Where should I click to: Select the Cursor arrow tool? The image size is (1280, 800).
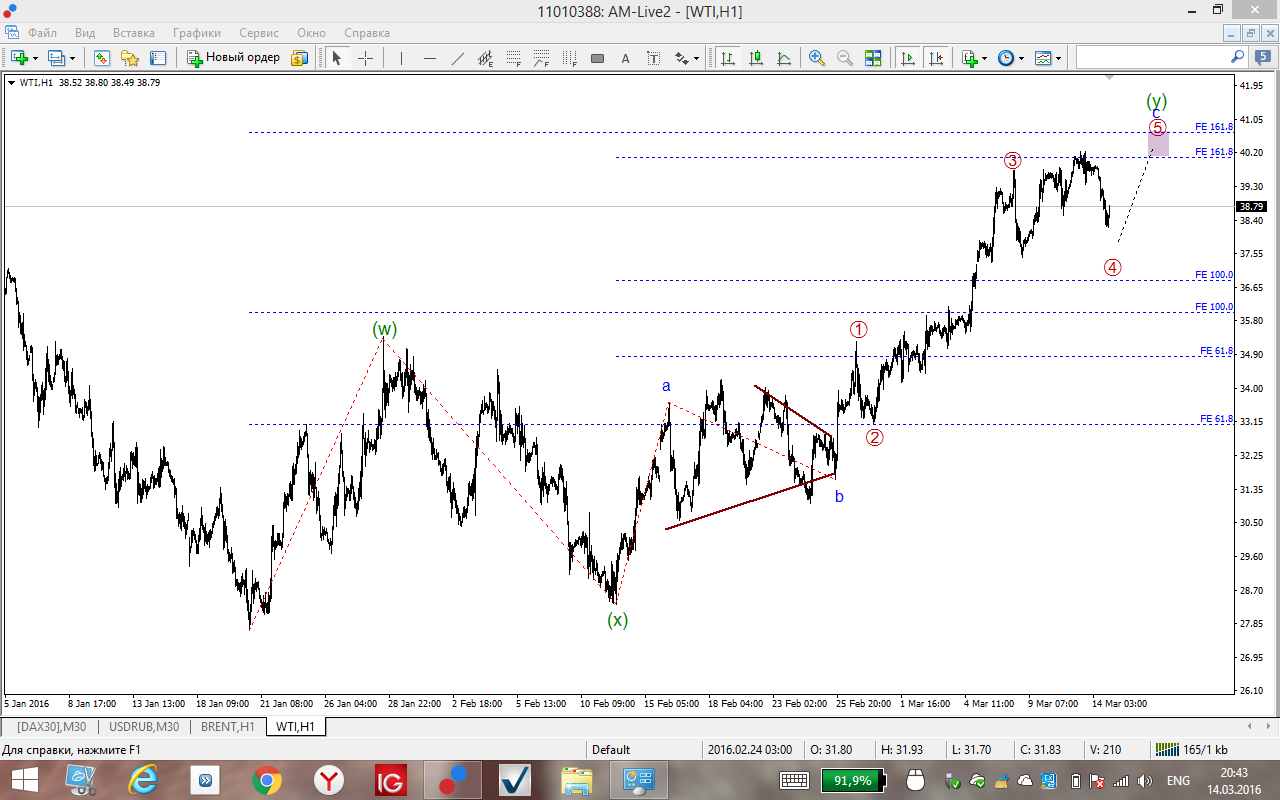point(337,58)
